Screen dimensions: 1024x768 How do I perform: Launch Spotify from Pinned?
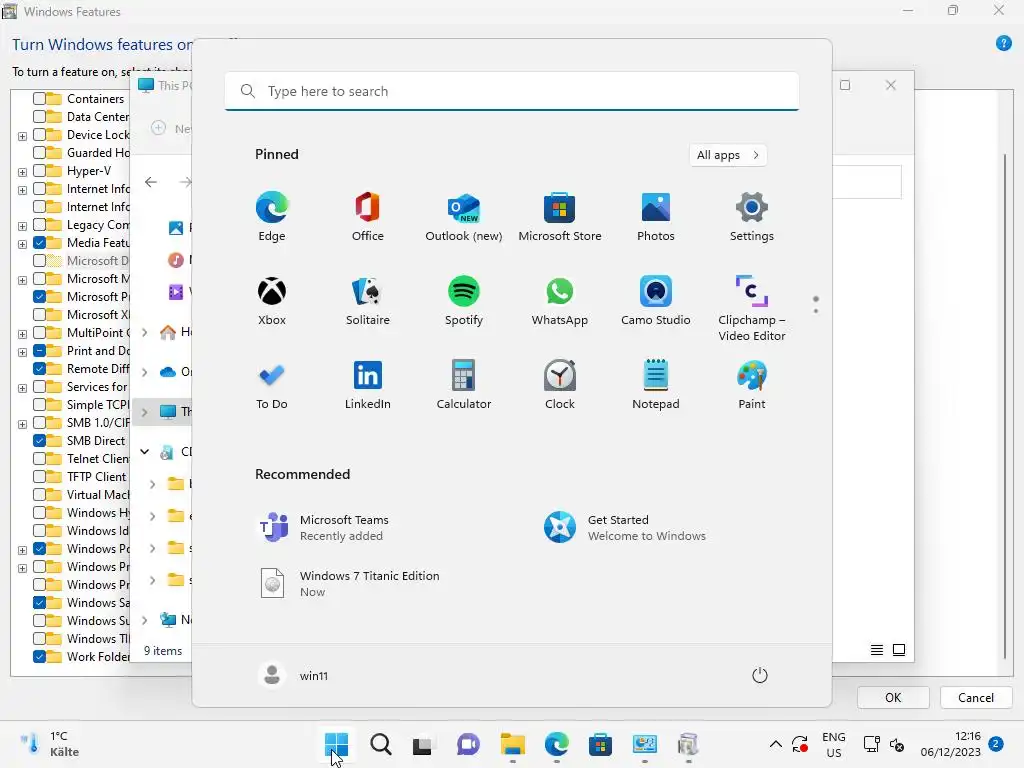coord(464,301)
